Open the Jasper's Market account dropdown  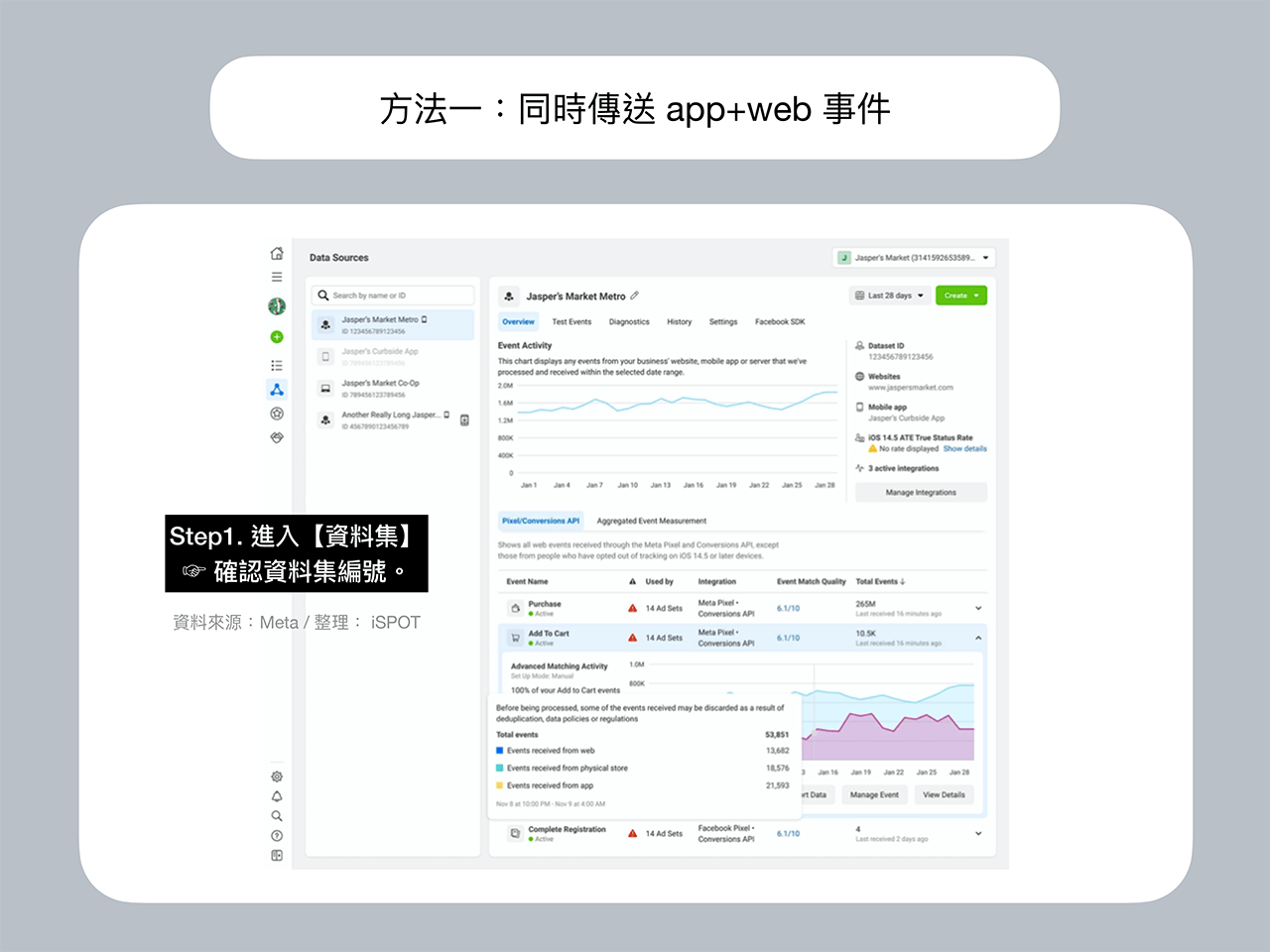pos(914,258)
